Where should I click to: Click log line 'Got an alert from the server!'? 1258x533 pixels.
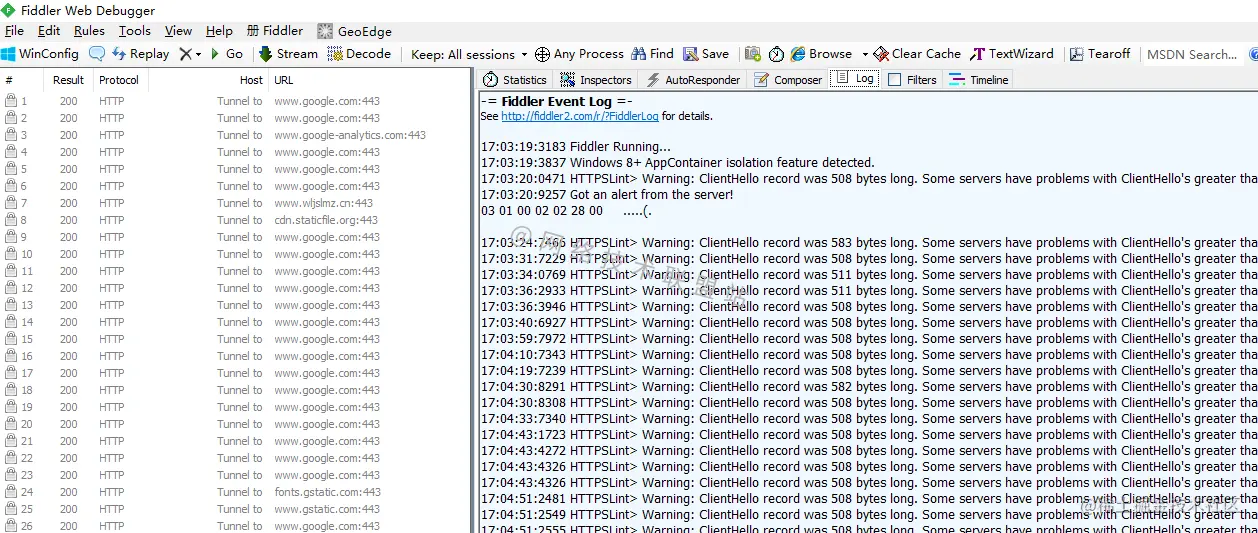click(607, 195)
